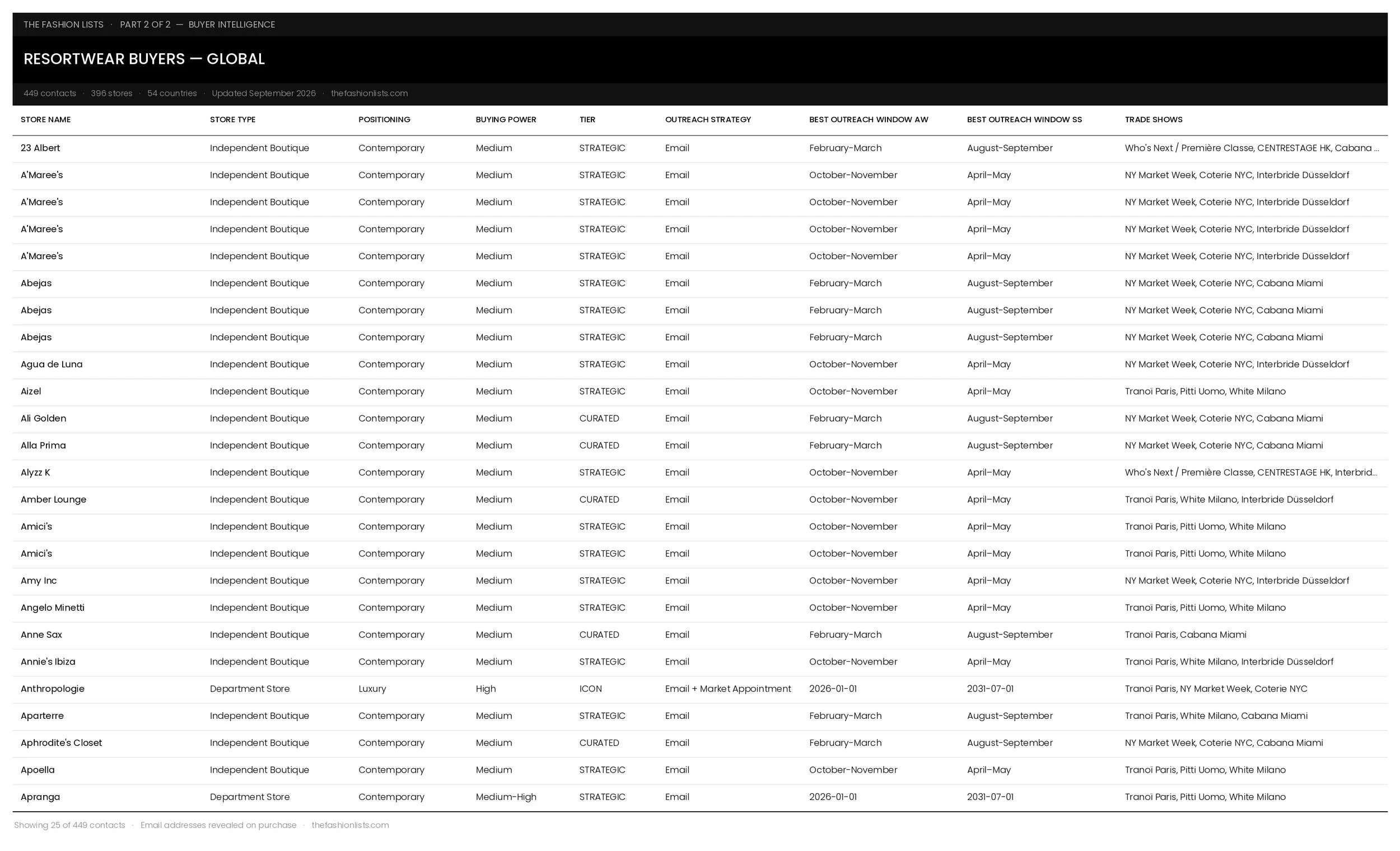Click the trade shows cell for 23 Albert

(x=1252, y=148)
